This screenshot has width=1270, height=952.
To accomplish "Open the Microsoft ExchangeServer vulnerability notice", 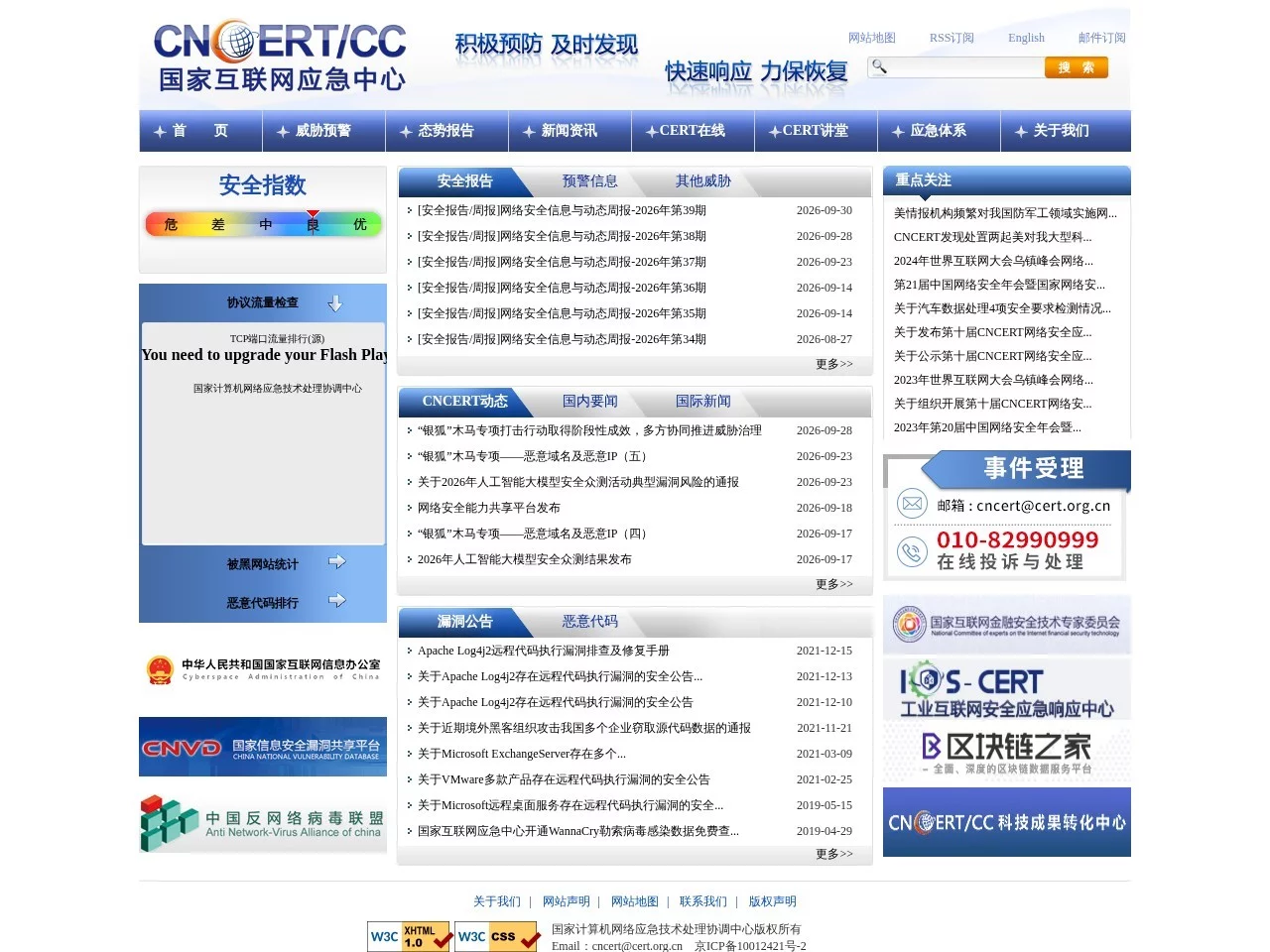I will [522, 754].
